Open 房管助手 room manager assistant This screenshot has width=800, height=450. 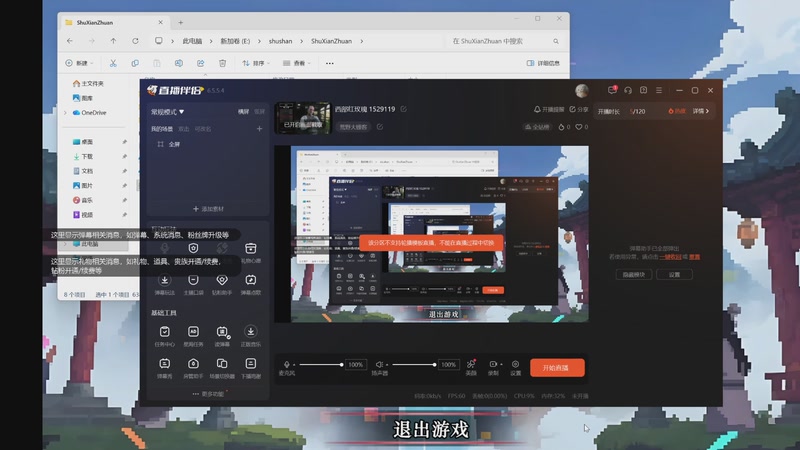[x=193, y=368]
